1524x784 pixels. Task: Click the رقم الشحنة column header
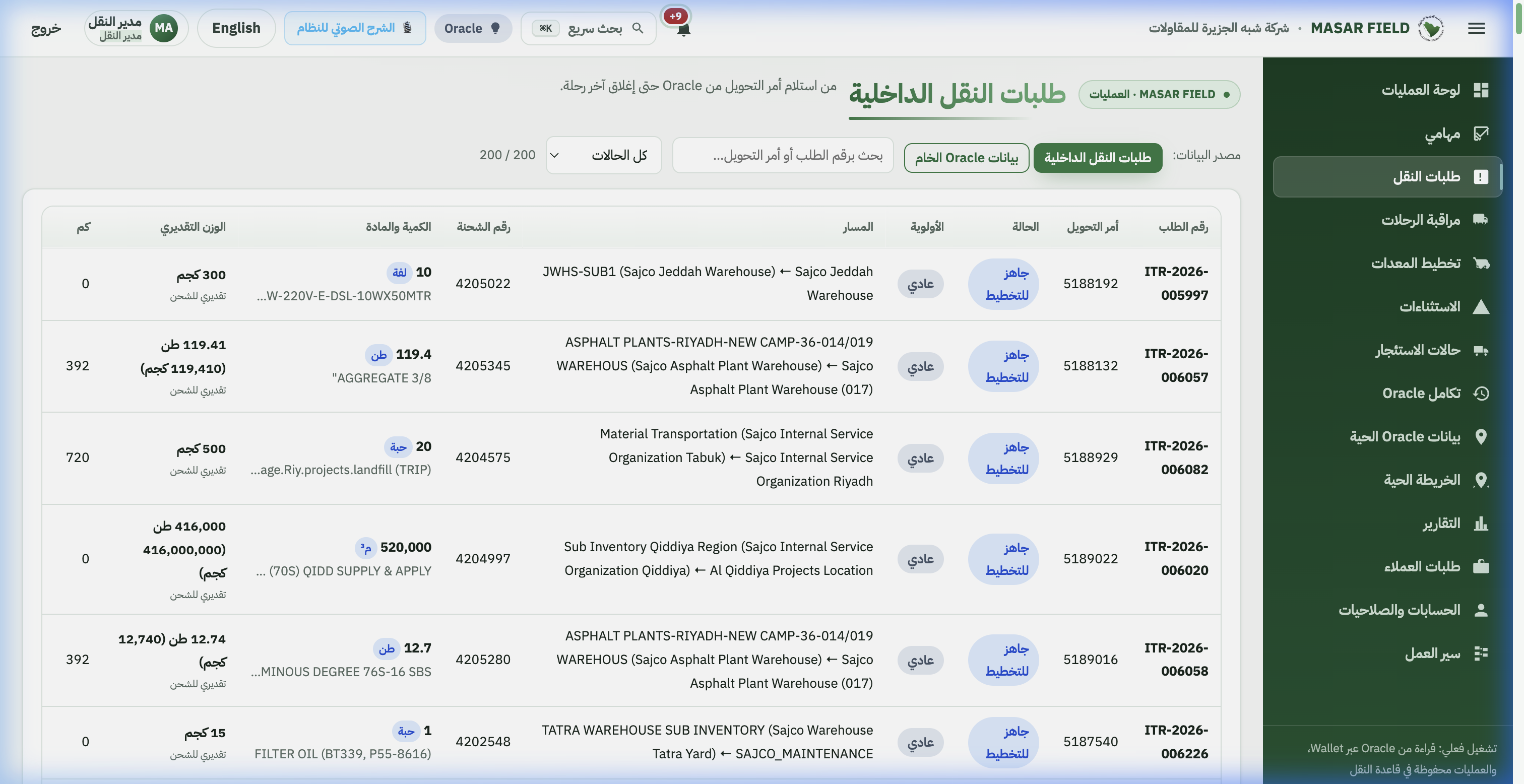483,227
